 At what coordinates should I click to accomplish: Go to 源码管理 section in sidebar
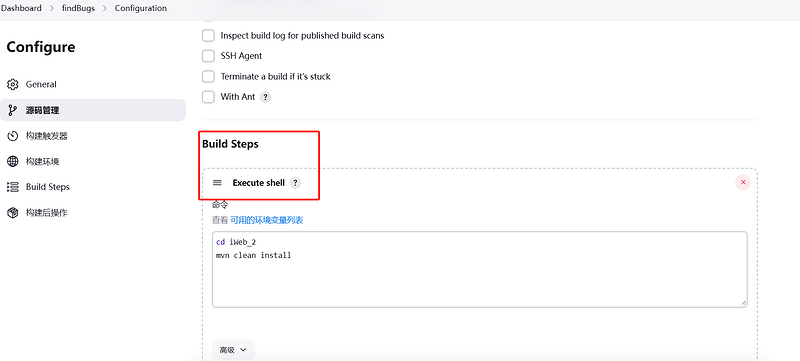click(x=93, y=110)
